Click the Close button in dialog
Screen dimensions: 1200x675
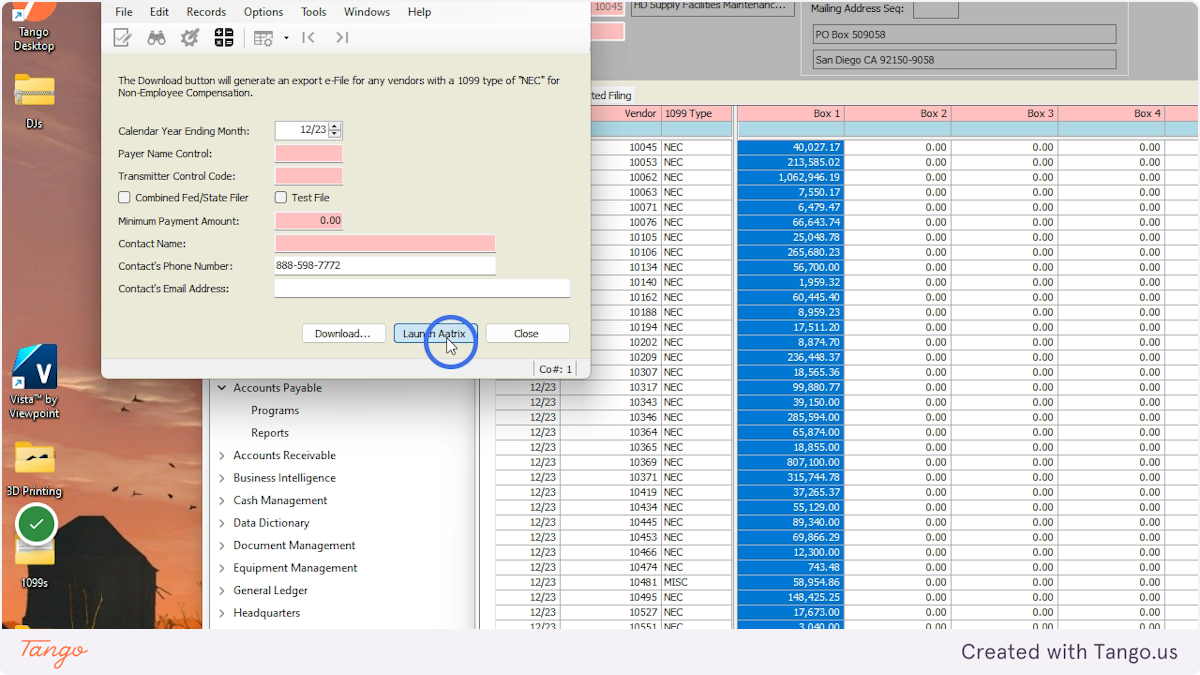(527, 333)
